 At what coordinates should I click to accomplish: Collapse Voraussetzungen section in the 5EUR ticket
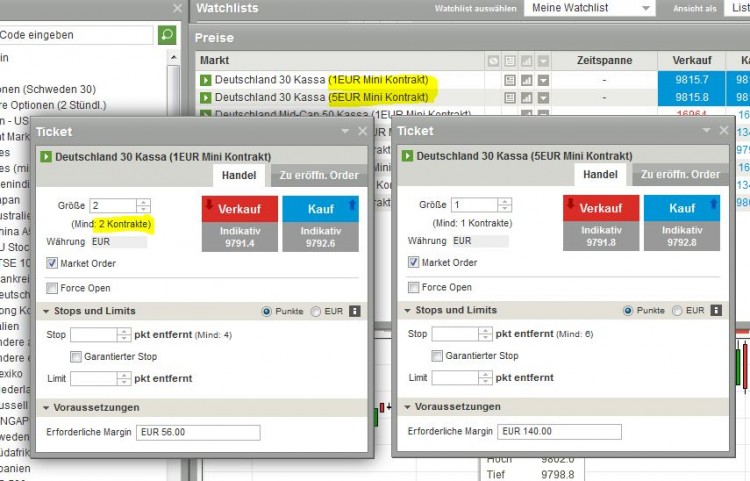coord(408,407)
